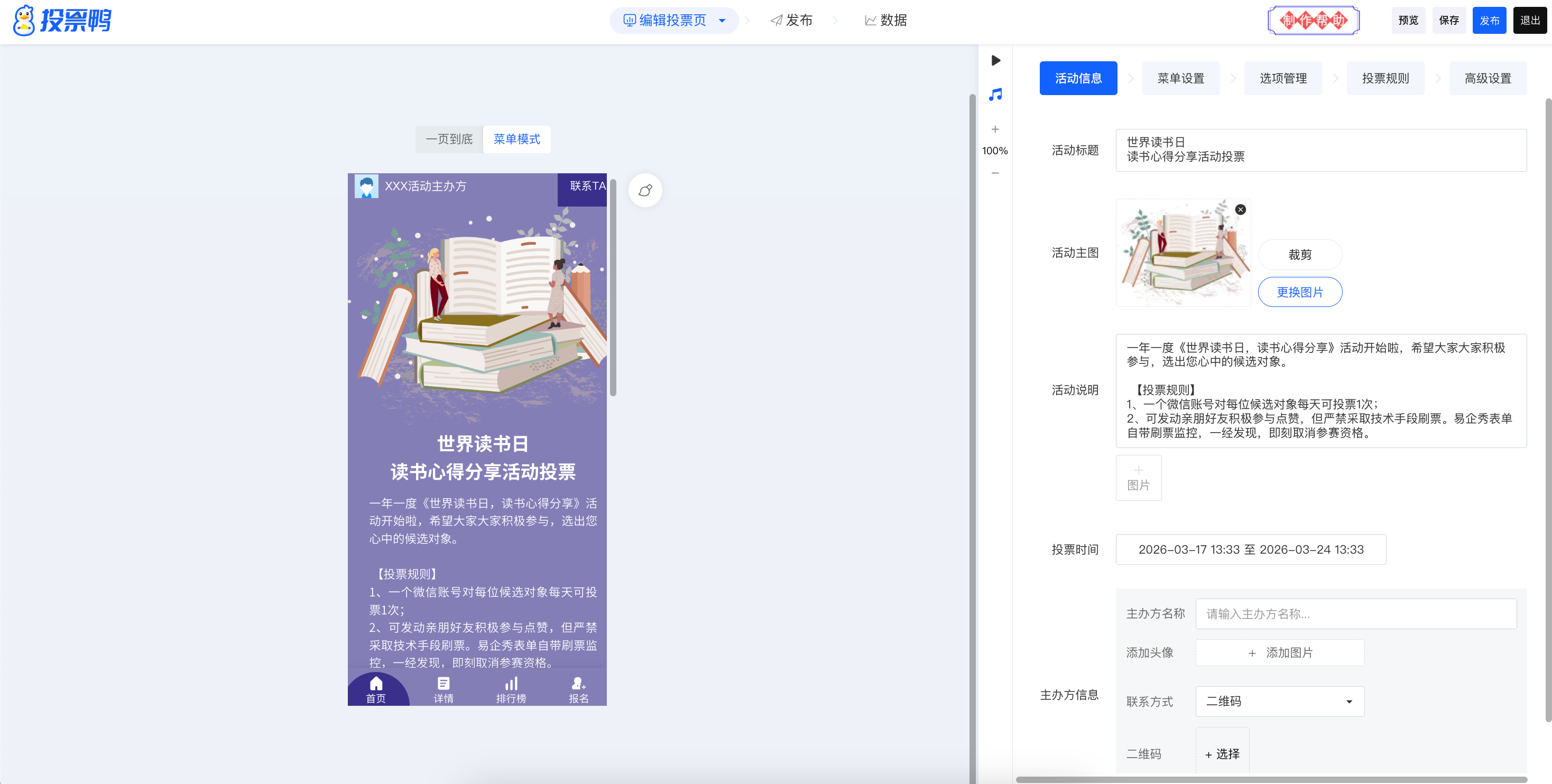Click the play triangle icon
Image resolution: width=1552 pixels, height=784 pixels.
pyautogui.click(x=995, y=60)
